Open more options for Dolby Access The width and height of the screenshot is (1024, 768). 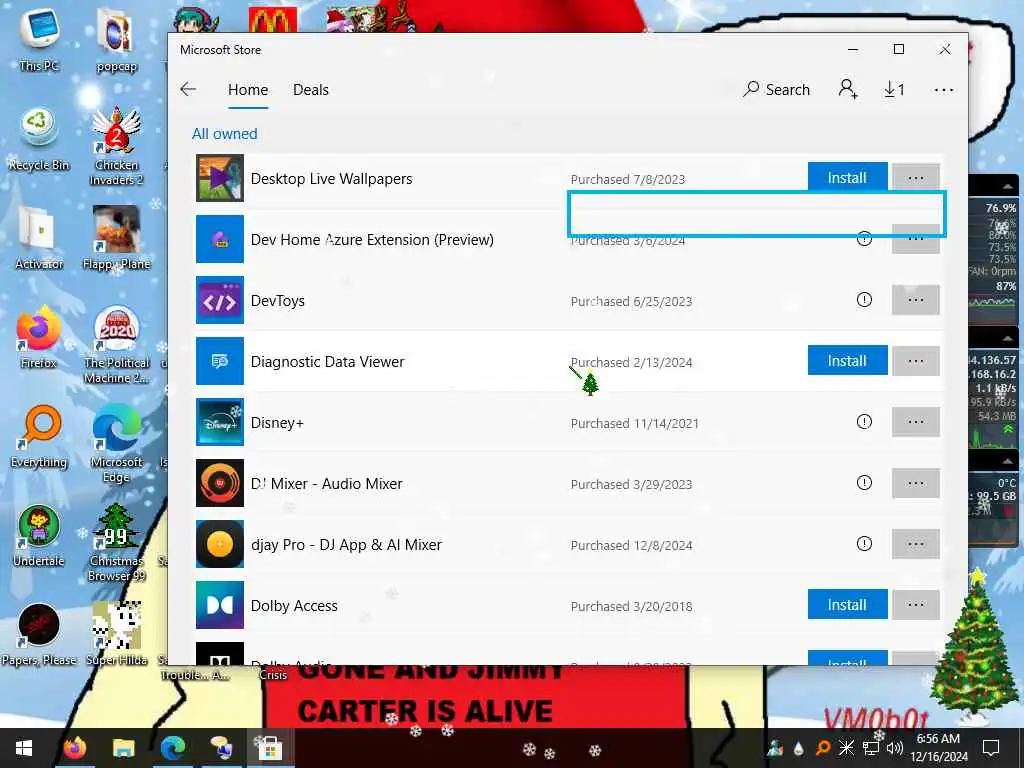tap(916, 605)
